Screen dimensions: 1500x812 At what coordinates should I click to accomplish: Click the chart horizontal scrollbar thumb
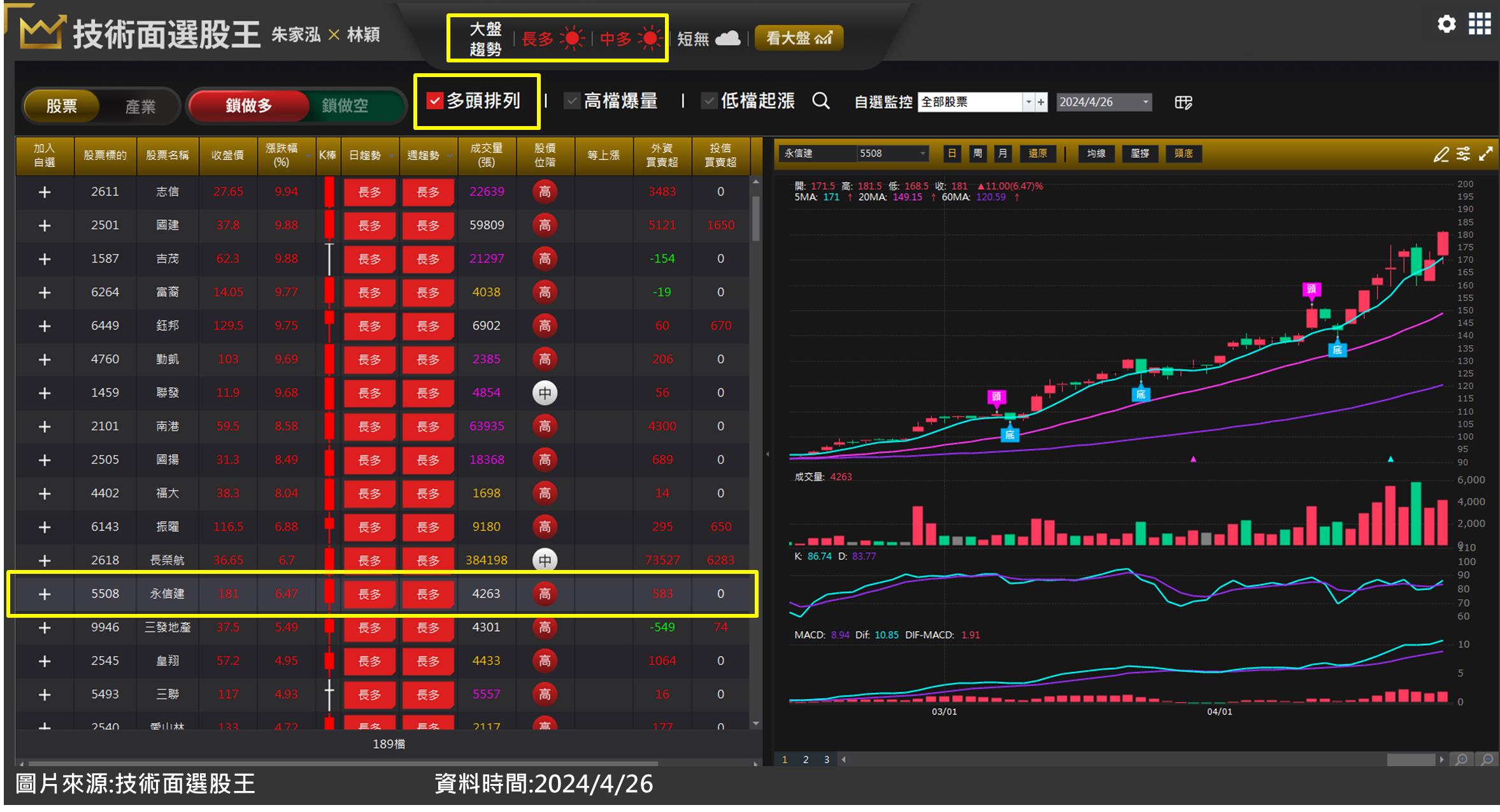(1410, 760)
